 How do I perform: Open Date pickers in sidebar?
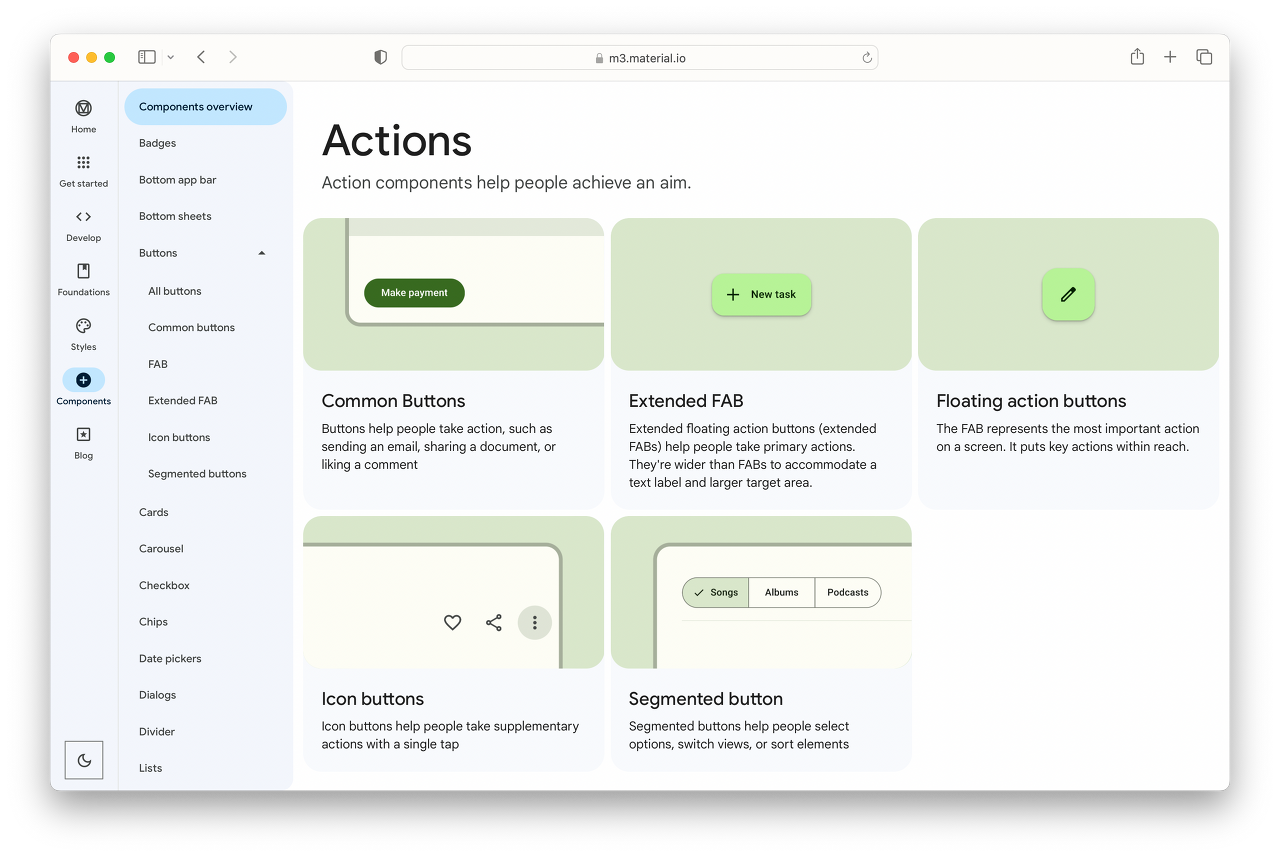(x=170, y=659)
